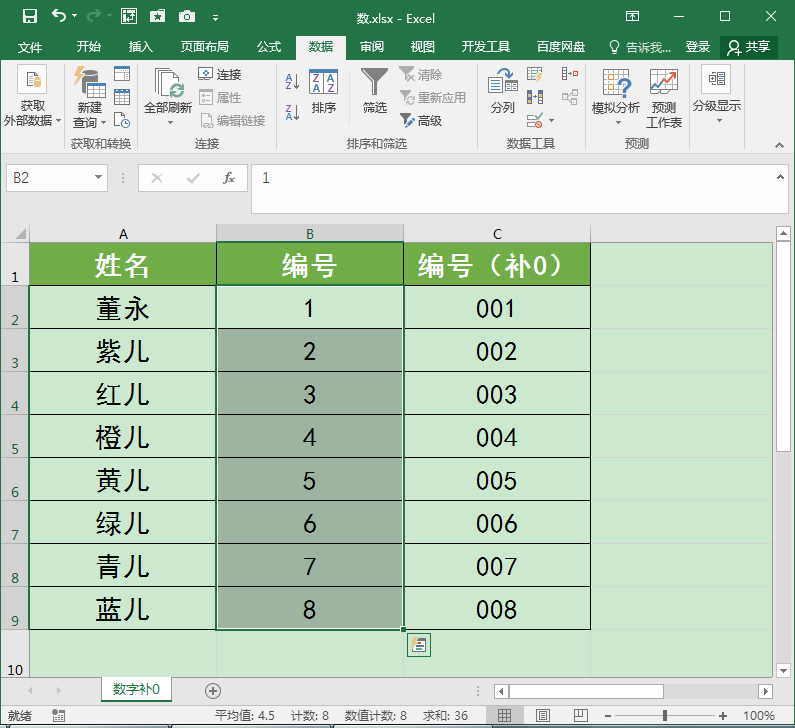Click the Share (共享) button
Screen dimensions: 795x728
749,47
